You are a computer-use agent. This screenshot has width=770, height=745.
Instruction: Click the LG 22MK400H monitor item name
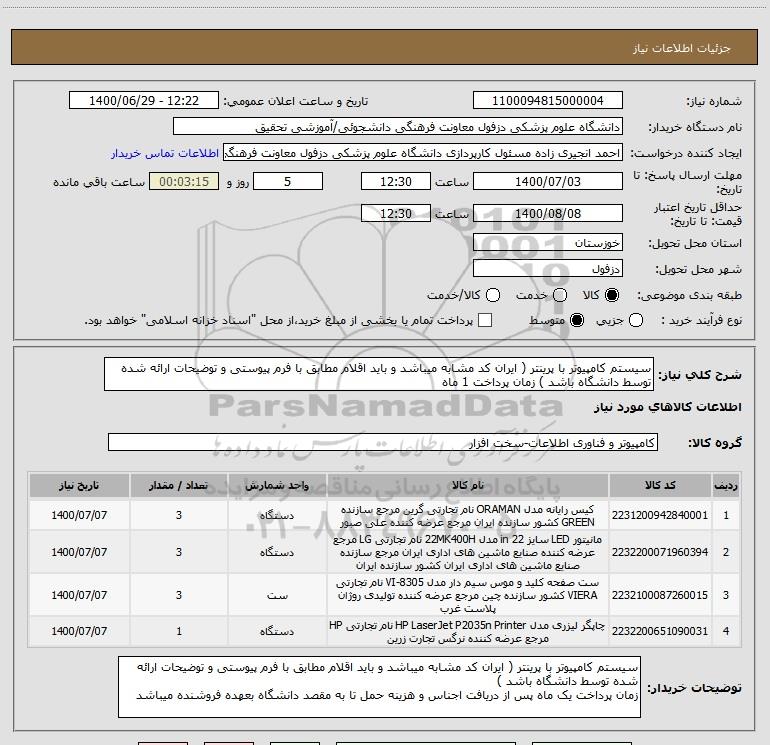[468, 552]
